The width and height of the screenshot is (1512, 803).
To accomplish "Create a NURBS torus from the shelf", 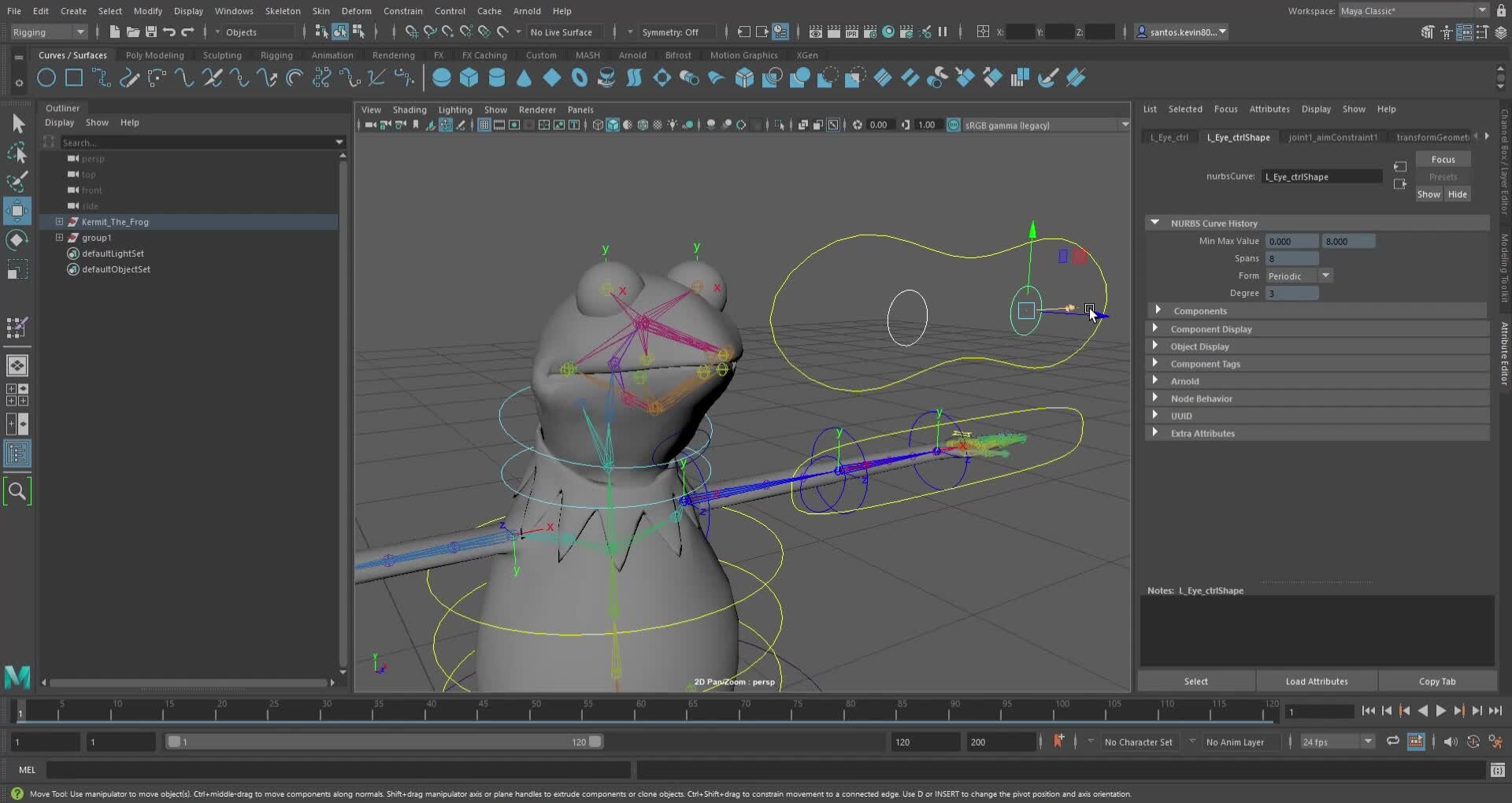I will click(x=580, y=77).
